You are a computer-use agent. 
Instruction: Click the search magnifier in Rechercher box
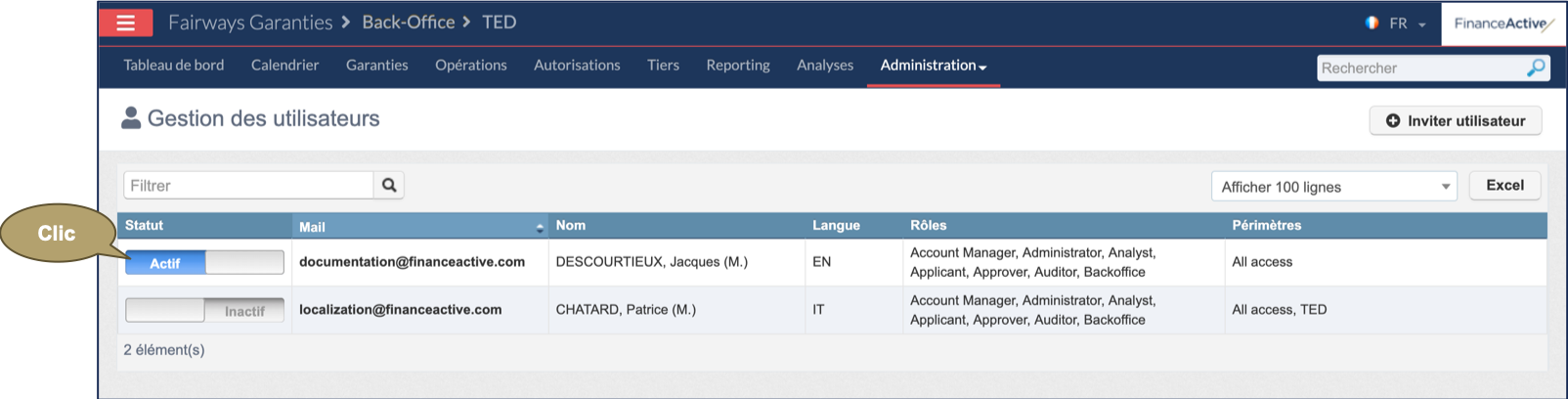(1536, 67)
